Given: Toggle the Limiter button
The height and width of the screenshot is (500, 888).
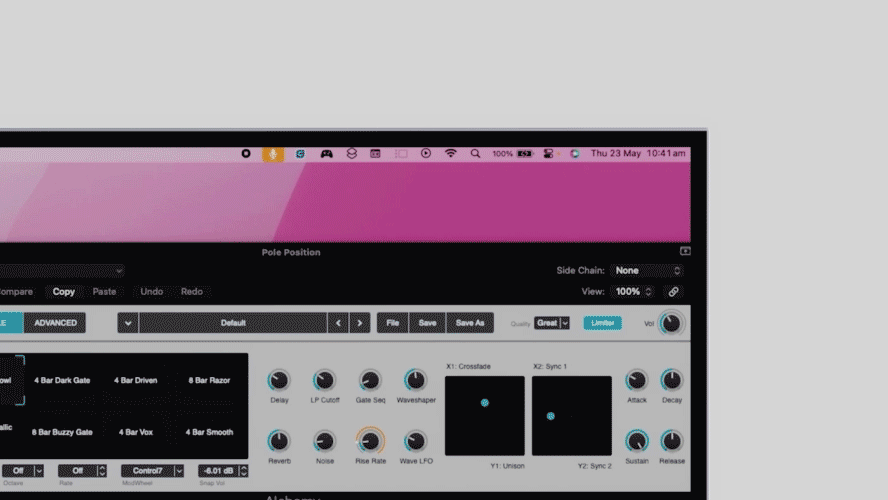Looking at the screenshot, I should pos(602,323).
